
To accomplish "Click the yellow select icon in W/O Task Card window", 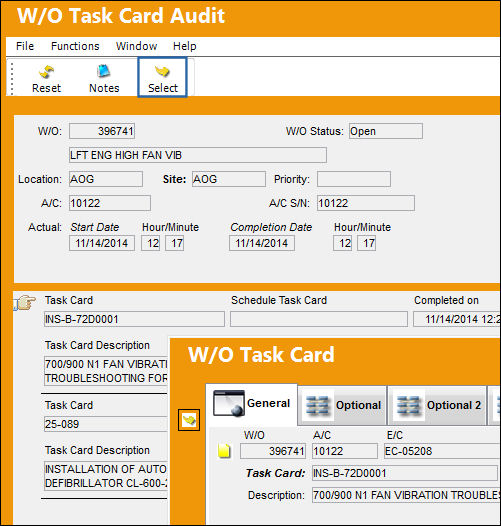I will [189, 420].
